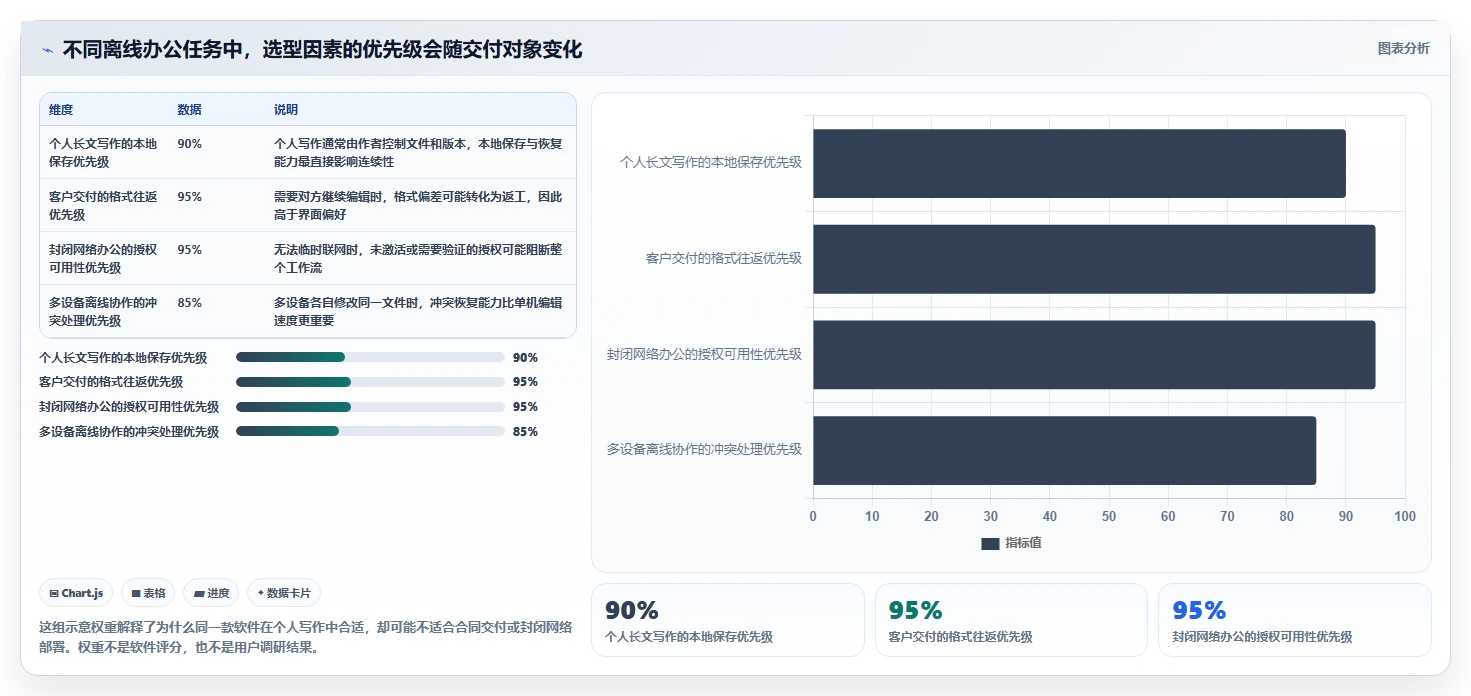Image resolution: width=1471 pixels, height=696 pixels.
Task: Click the 说明 column header
Action: (x=286, y=110)
